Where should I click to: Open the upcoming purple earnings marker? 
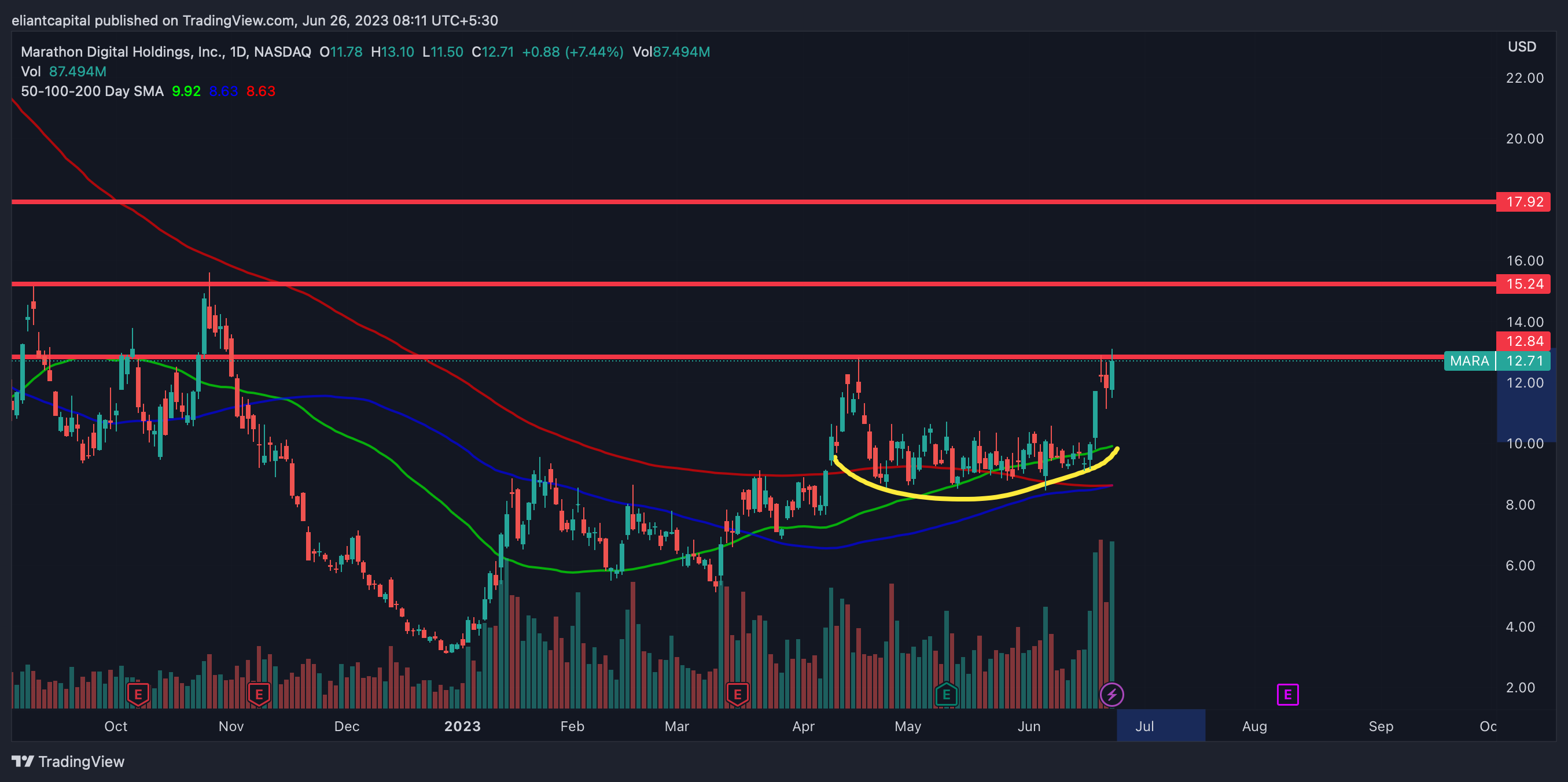click(1287, 694)
